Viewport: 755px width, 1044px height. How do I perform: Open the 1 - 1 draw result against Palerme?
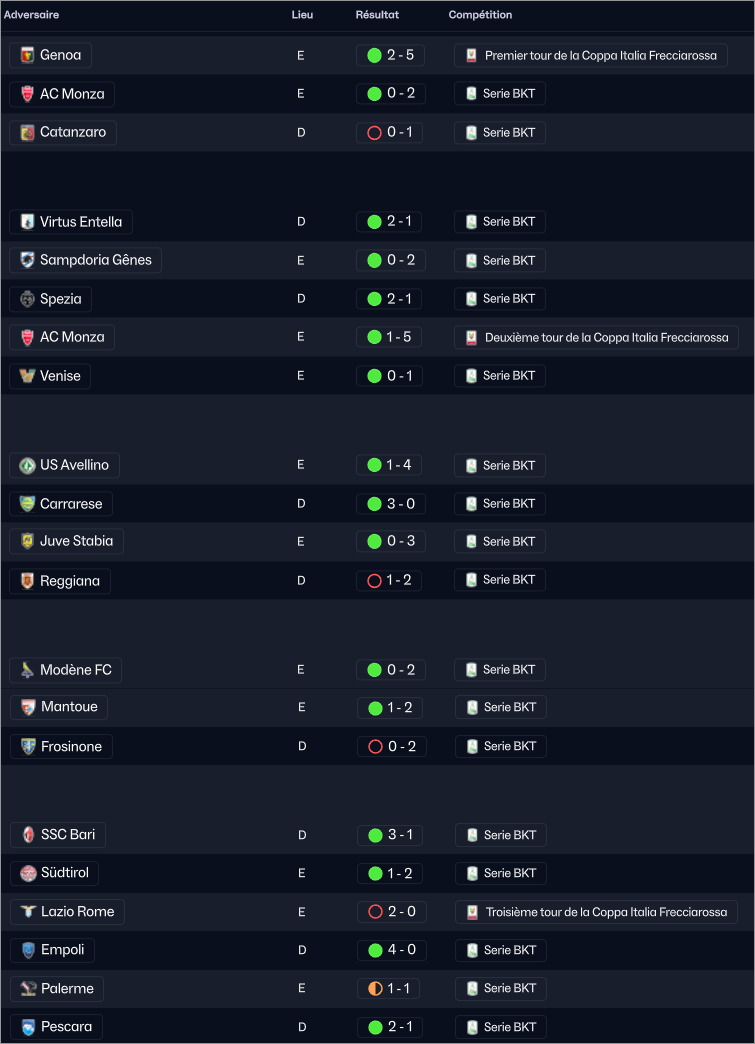[x=390, y=989]
